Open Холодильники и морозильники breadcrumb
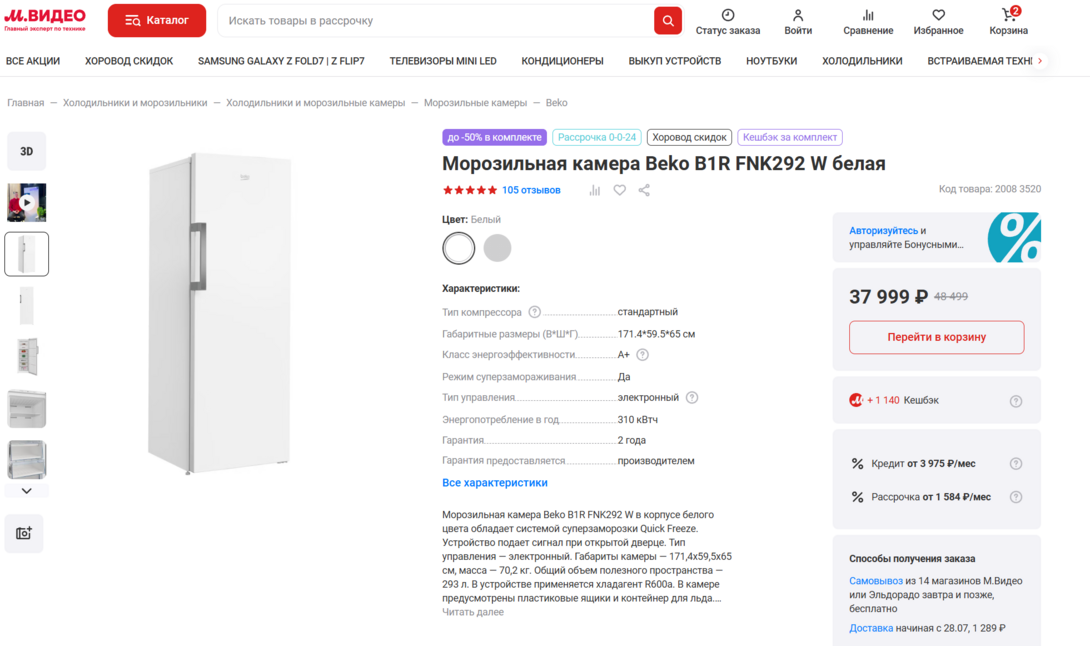This screenshot has width=1090, height=646. pos(135,103)
